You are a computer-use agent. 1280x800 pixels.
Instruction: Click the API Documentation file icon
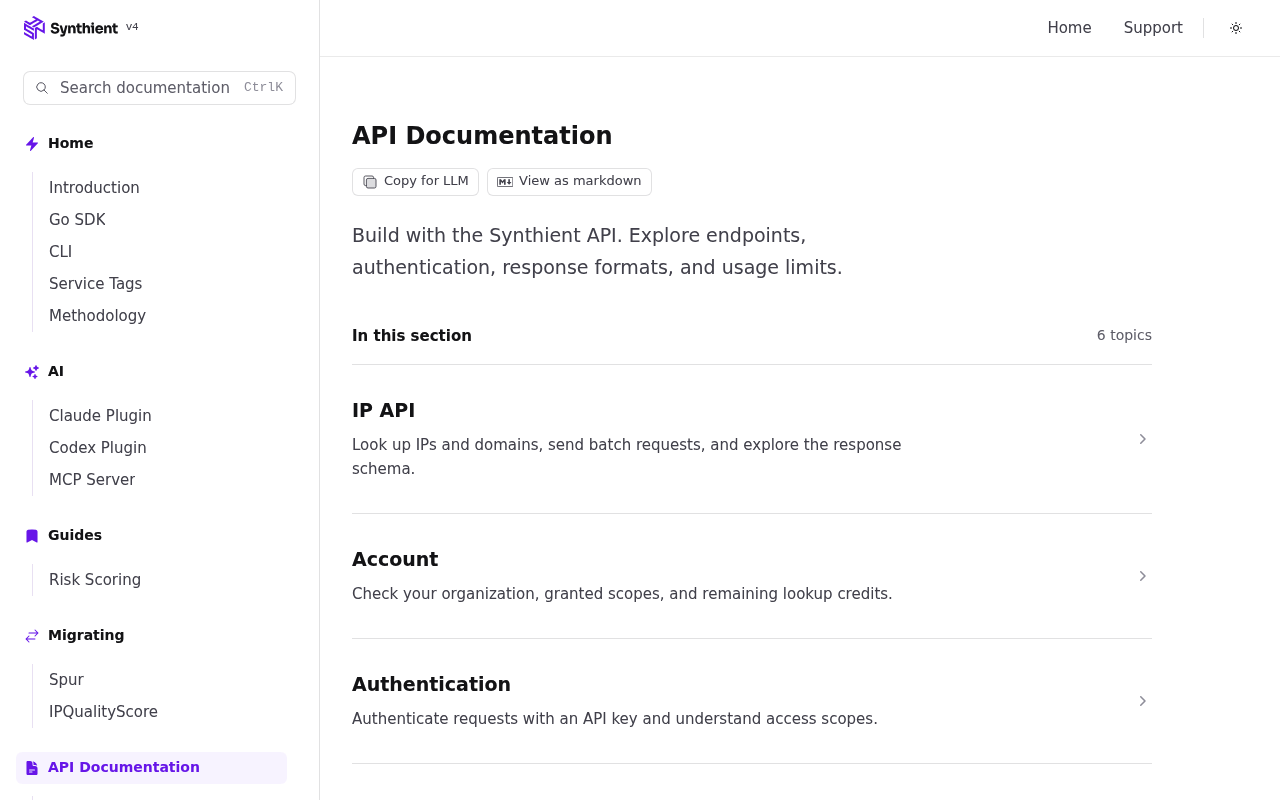[32, 768]
